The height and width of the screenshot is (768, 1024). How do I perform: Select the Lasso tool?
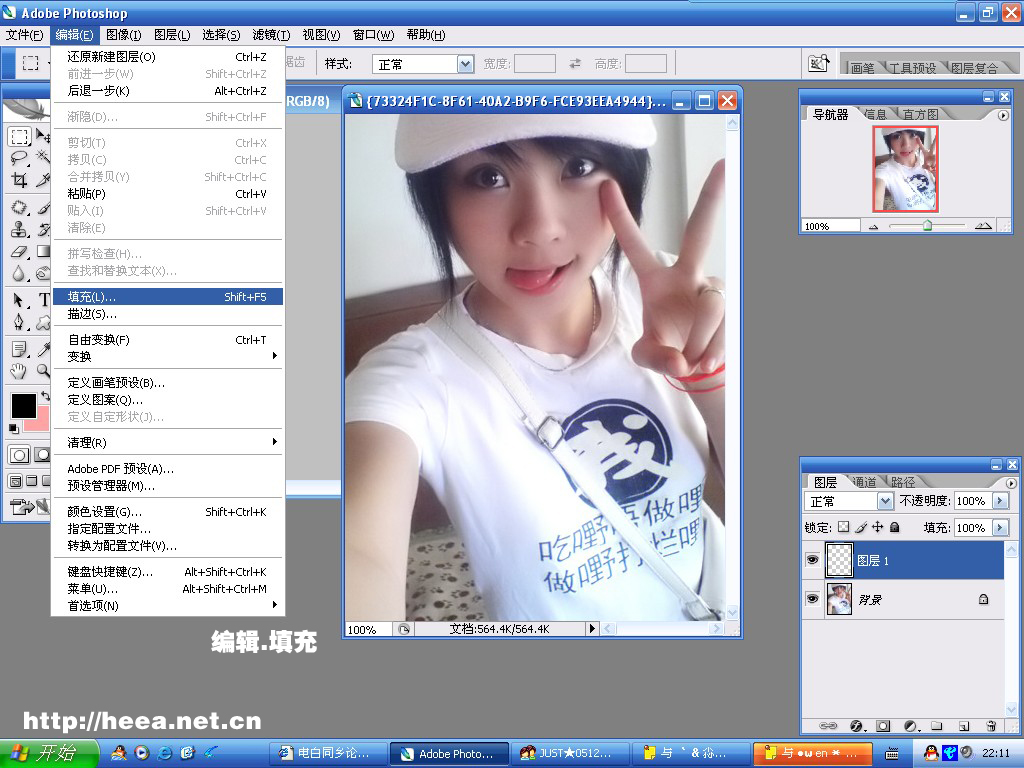19,158
